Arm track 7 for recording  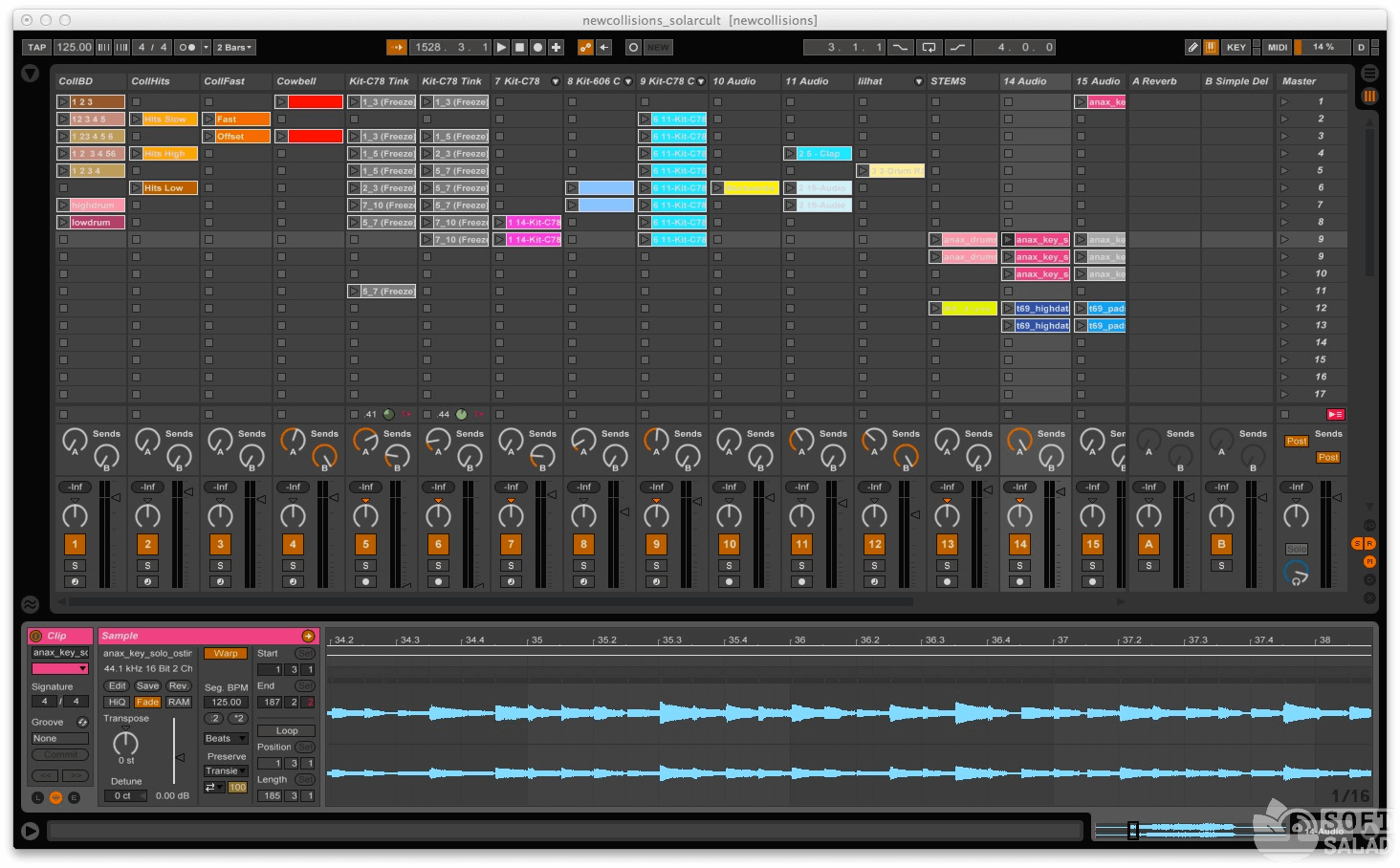click(x=511, y=581)
